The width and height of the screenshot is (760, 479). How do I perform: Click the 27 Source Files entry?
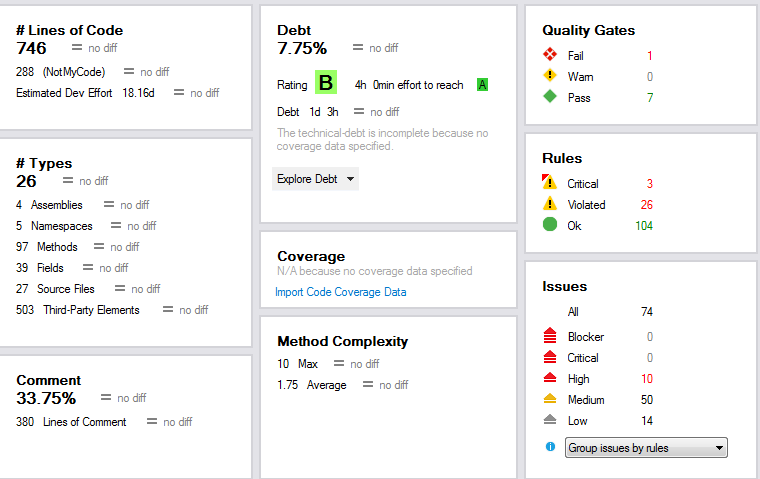[x=55, y=288]
